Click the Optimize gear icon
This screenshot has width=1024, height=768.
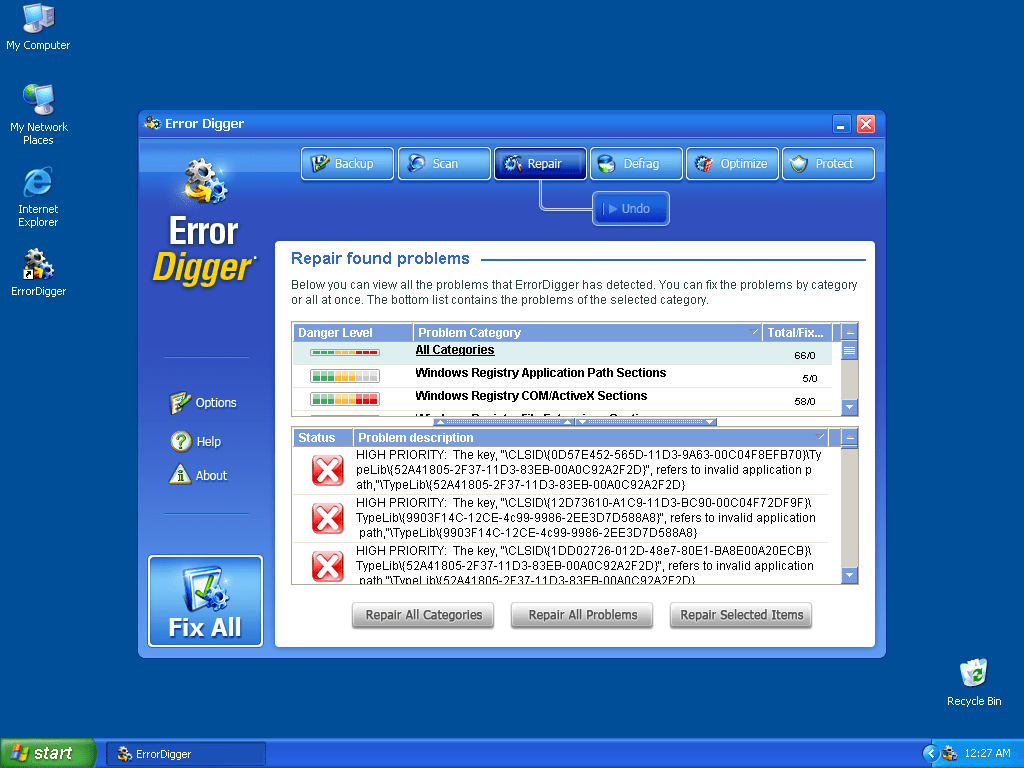click(704, 164)
